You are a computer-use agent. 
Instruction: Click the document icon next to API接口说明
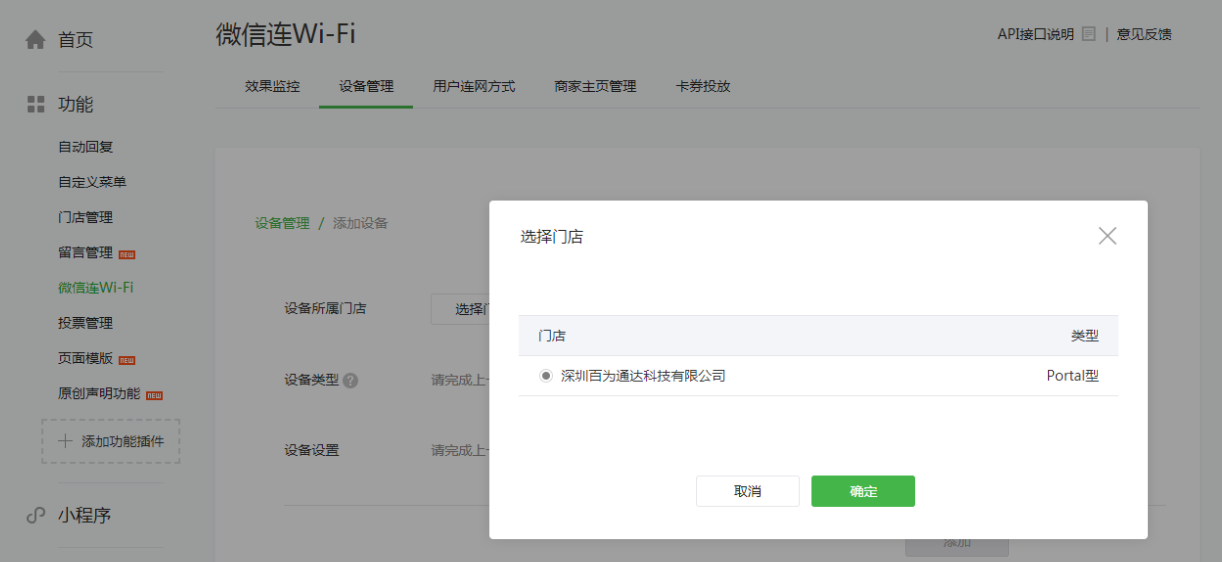[1089, 34]
